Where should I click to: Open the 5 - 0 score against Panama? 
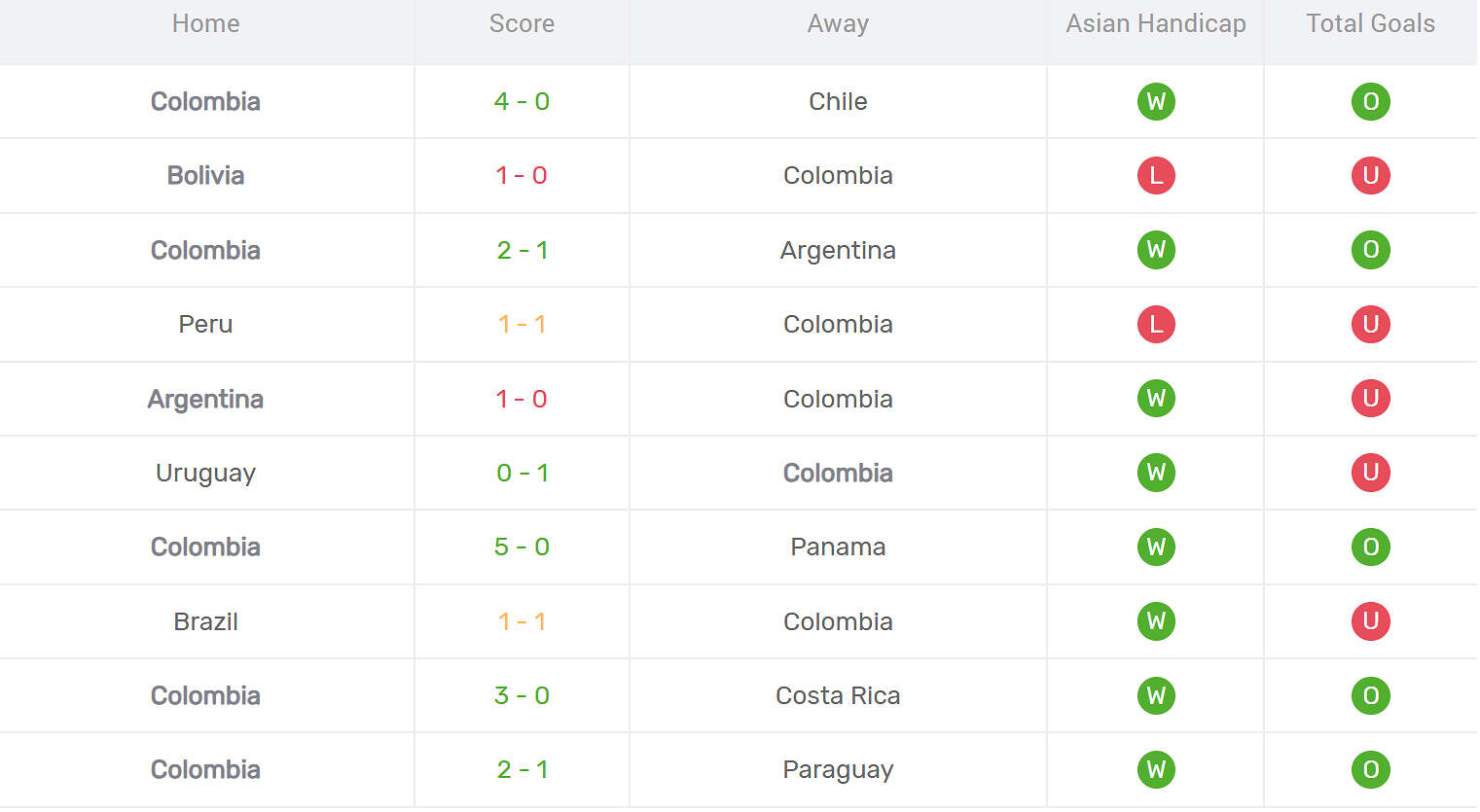(522, 547)
